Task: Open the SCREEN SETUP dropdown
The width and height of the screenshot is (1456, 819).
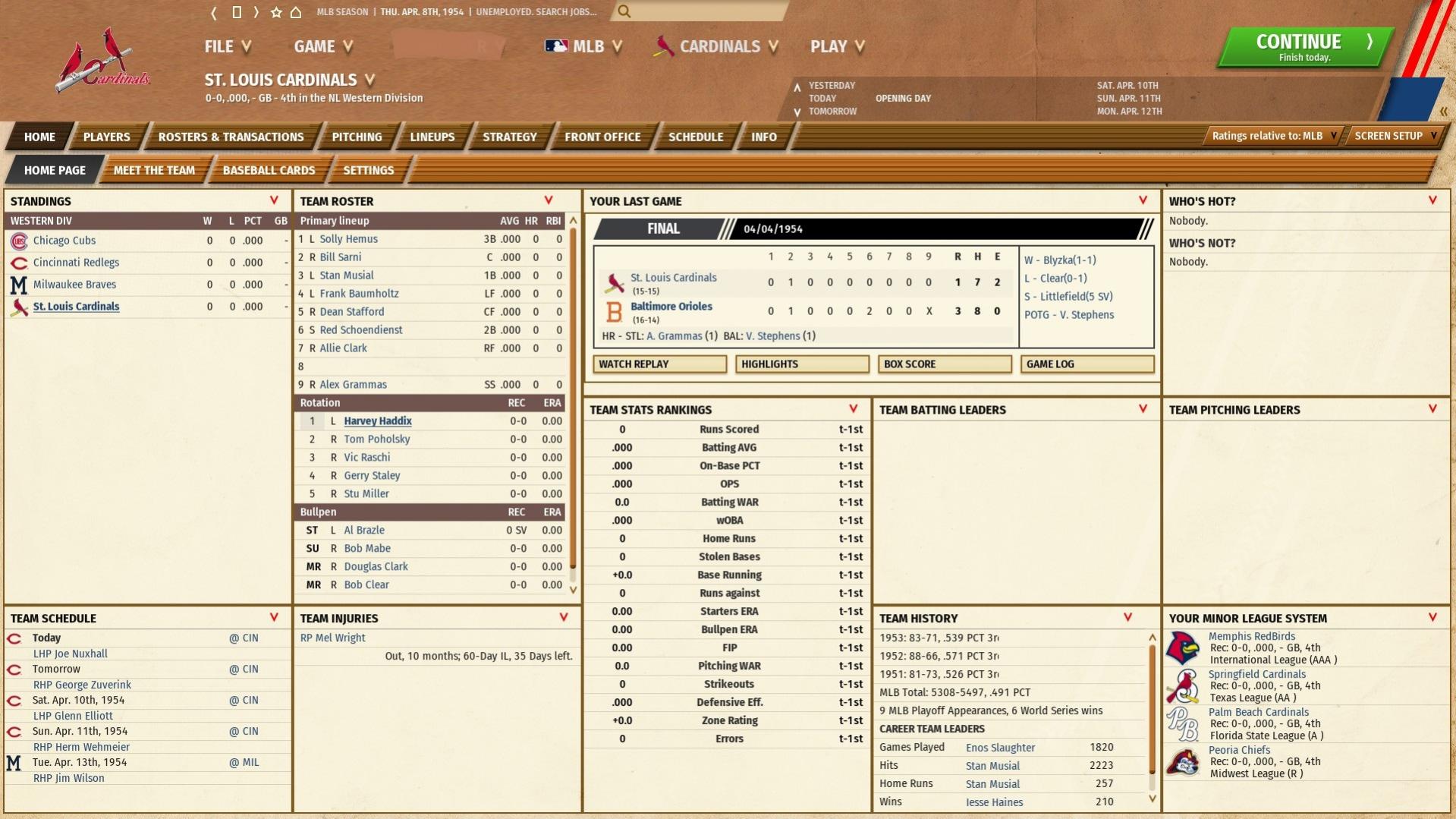Action: (1396, 136)
